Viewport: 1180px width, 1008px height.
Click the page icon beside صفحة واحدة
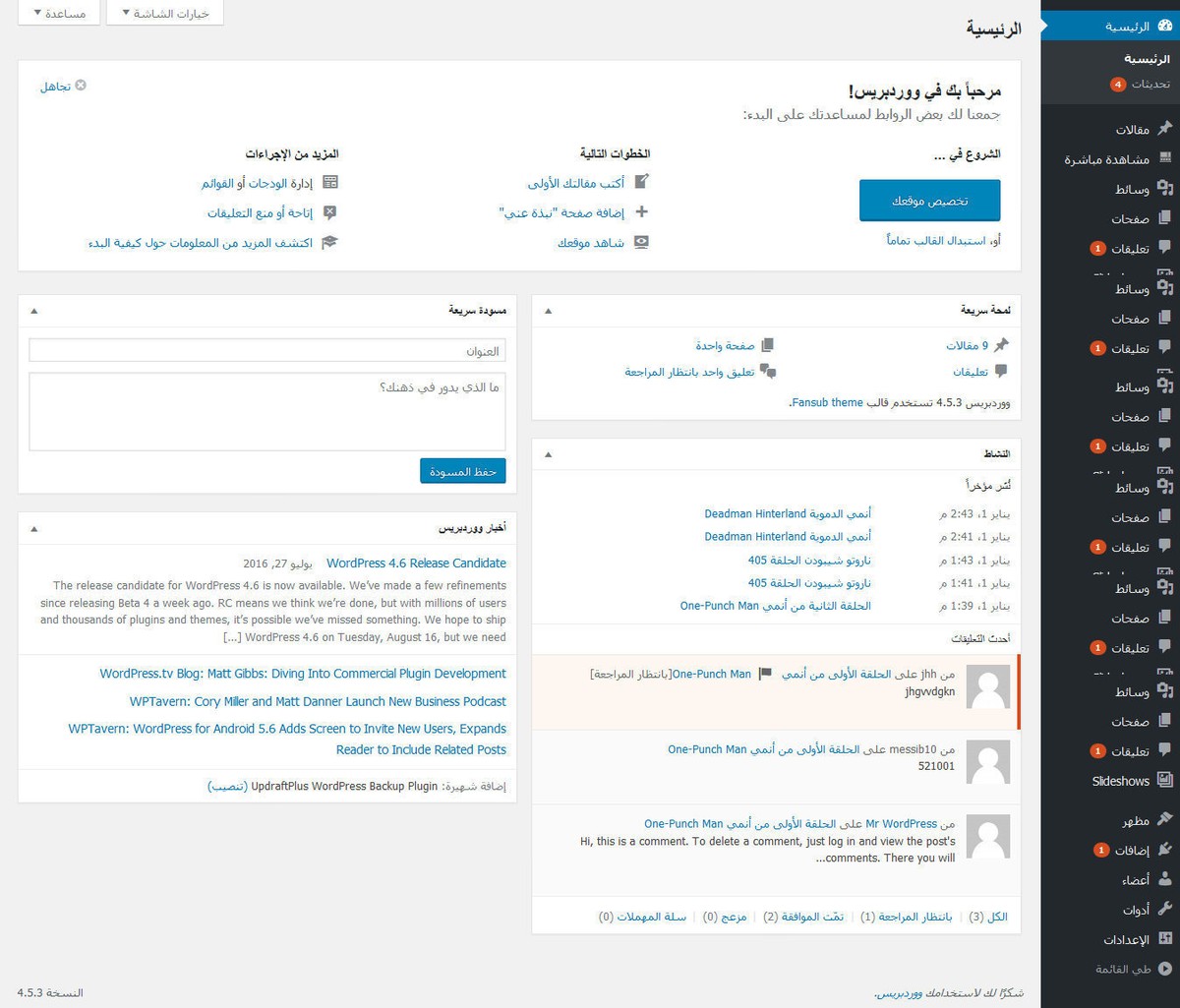(x=768, y=345)
